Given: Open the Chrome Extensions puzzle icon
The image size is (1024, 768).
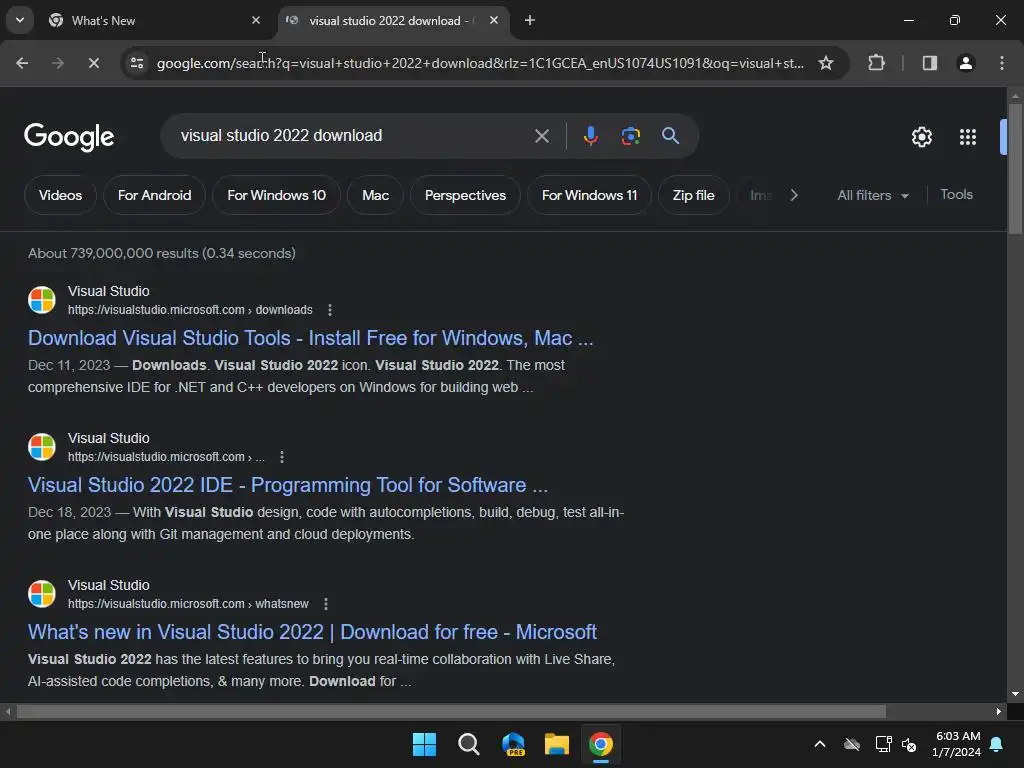Looking at the screenshot, I should (876, 63).
